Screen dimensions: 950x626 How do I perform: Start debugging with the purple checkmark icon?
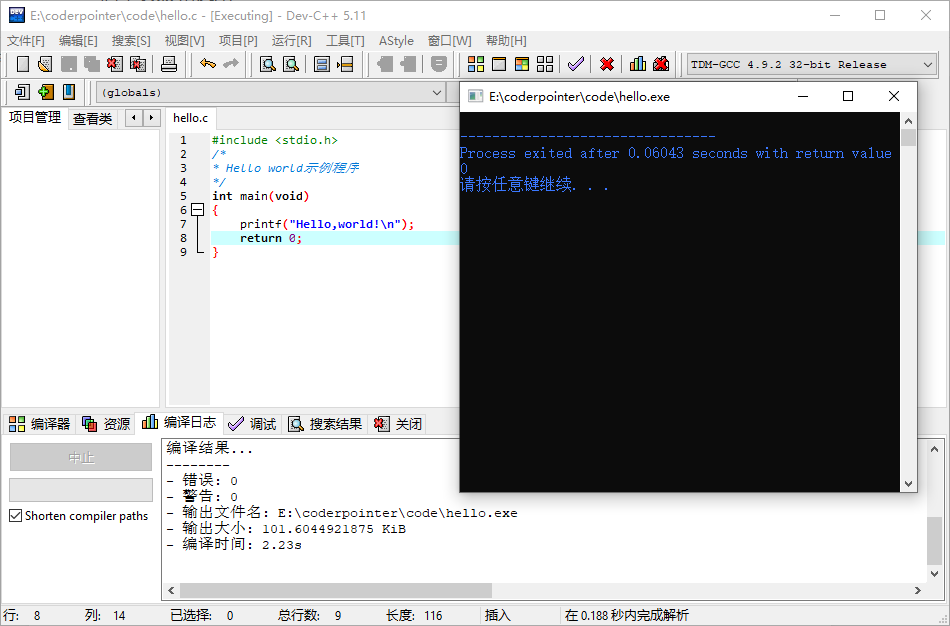click(x=576, y=64)
